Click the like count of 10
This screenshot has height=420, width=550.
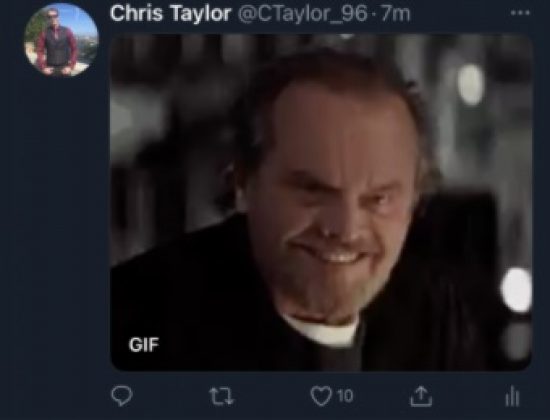[345, 396]
